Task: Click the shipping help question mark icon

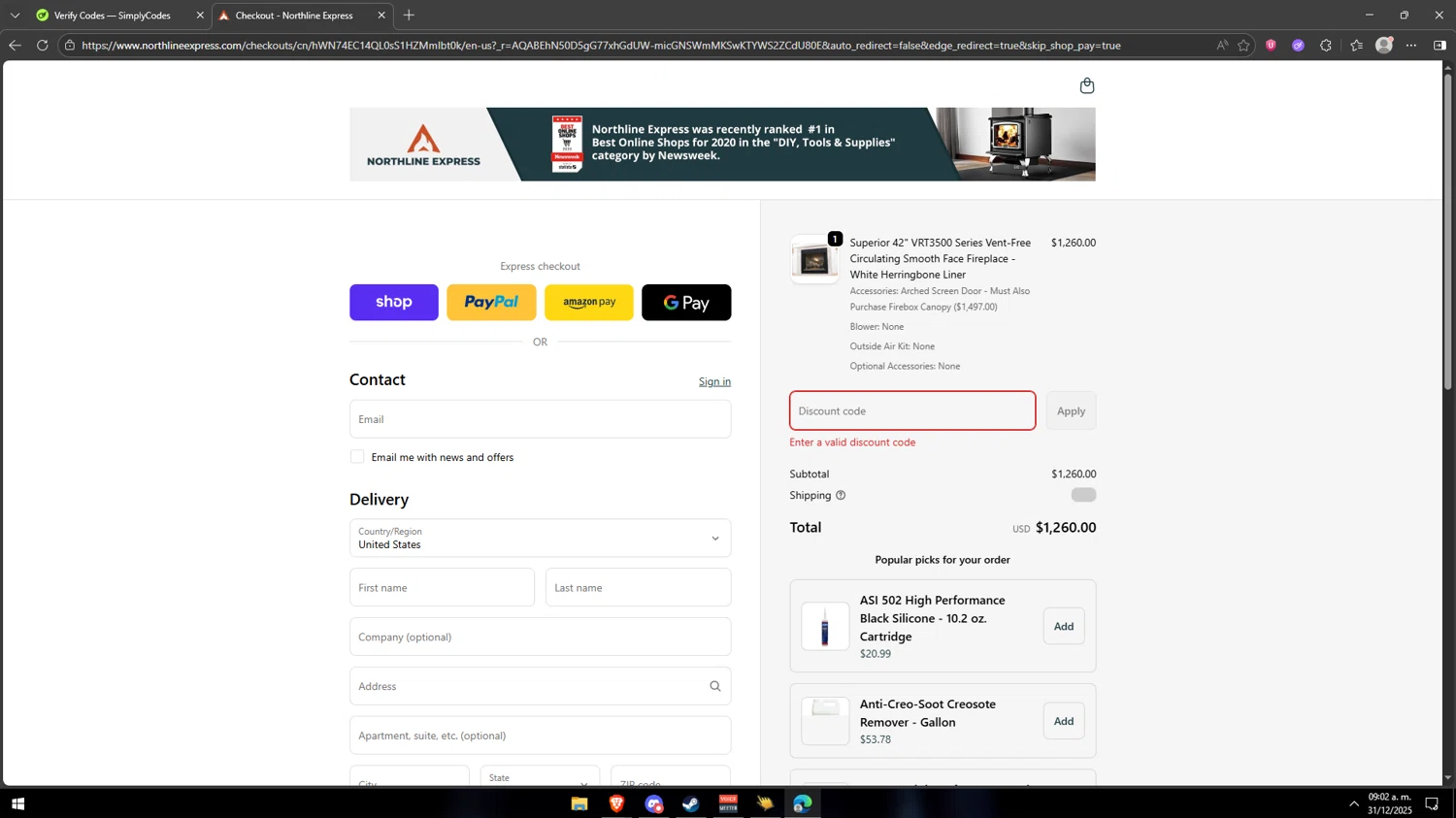Action: tap(841, 495)
